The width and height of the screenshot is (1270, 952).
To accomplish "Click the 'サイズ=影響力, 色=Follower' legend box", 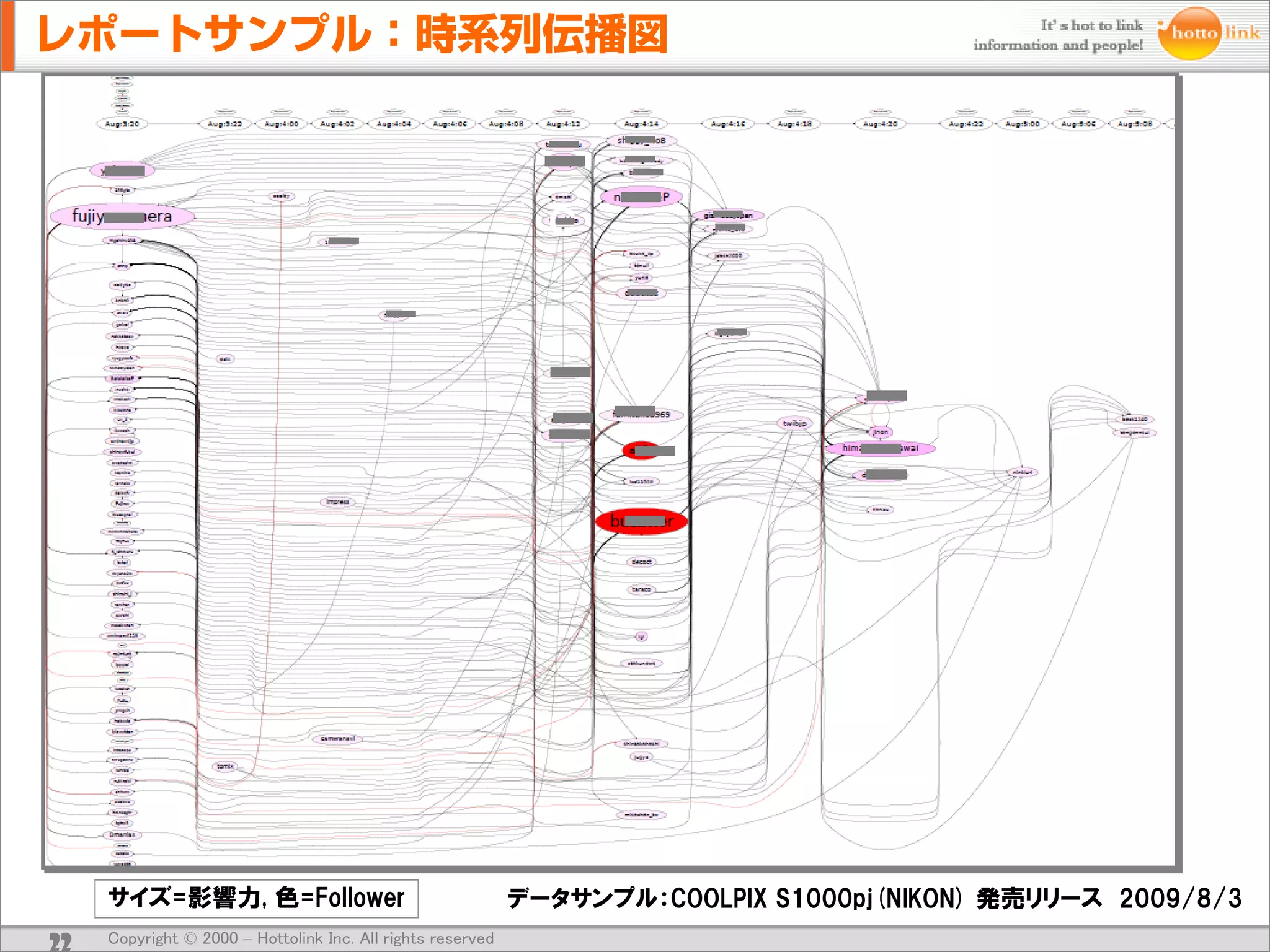I will [x=256, y=898].
